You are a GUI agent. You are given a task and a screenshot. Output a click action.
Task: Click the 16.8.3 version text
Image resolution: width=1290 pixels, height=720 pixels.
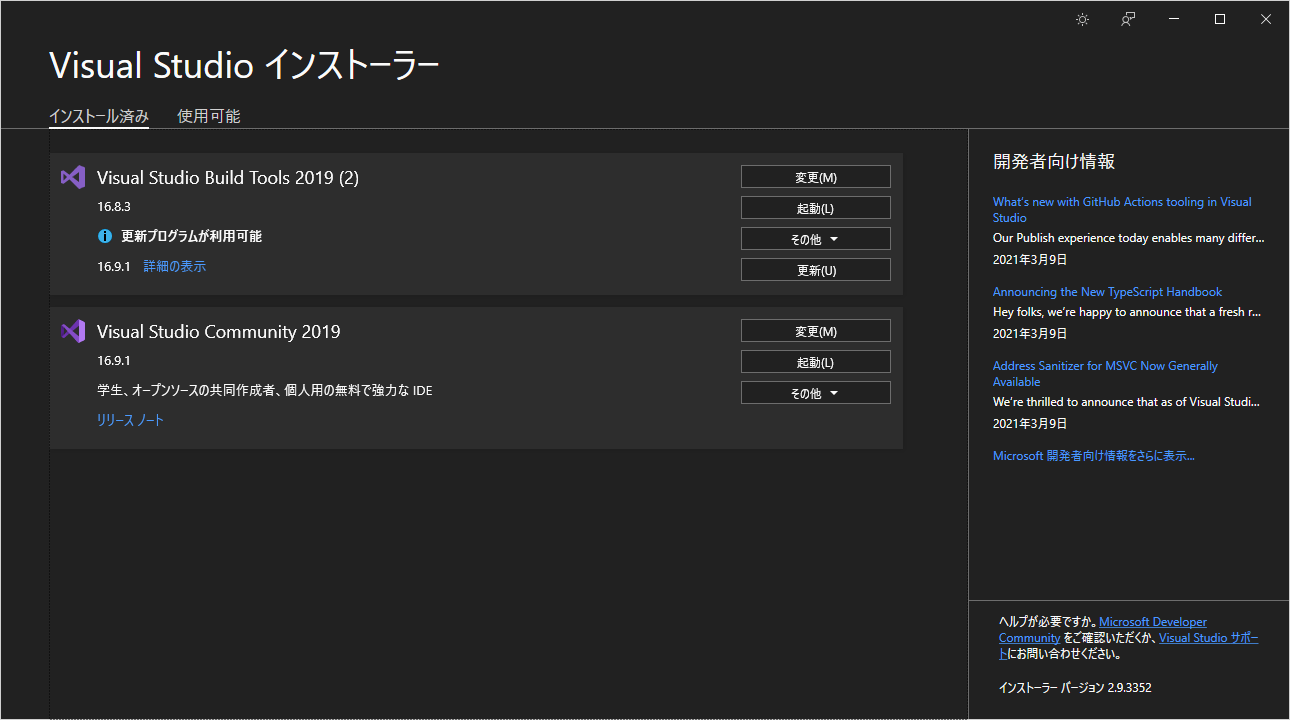point(114,207)
